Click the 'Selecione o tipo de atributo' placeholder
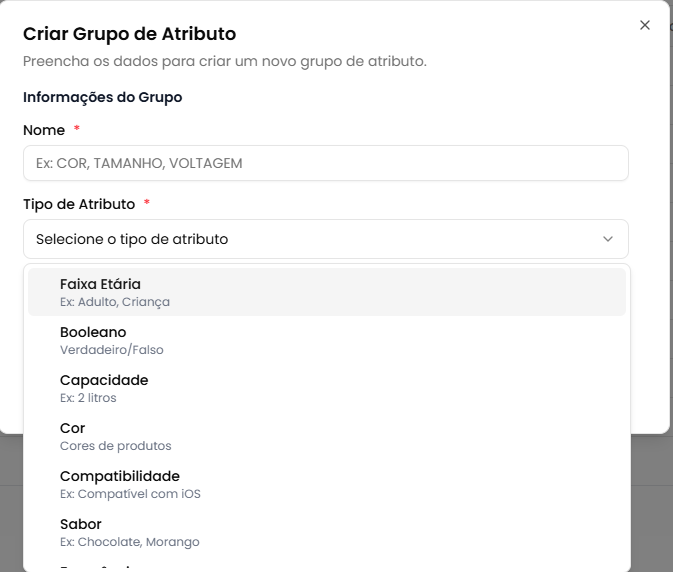673x572 pixels. click(x=132, y=239)
